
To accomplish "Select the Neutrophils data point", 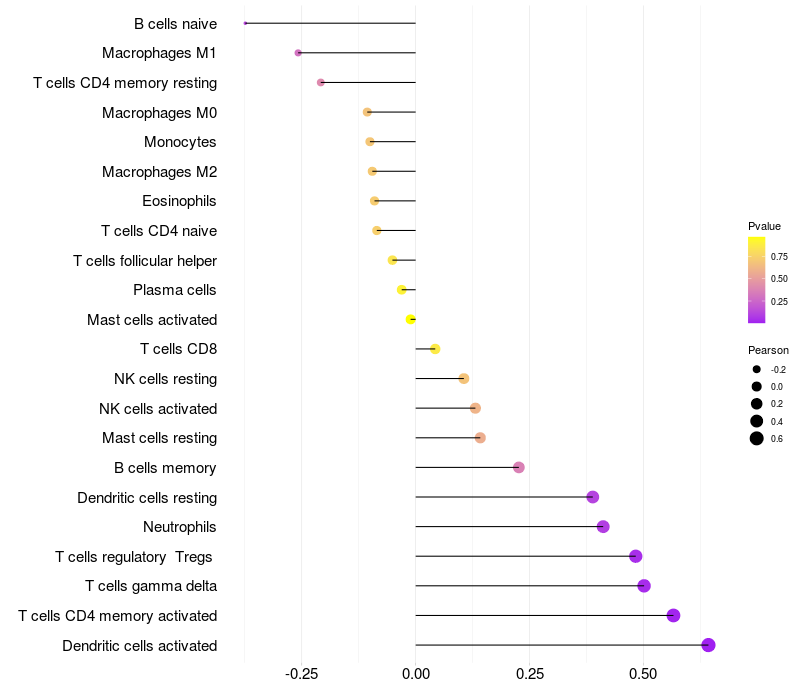I will click(x=603, y=527).
